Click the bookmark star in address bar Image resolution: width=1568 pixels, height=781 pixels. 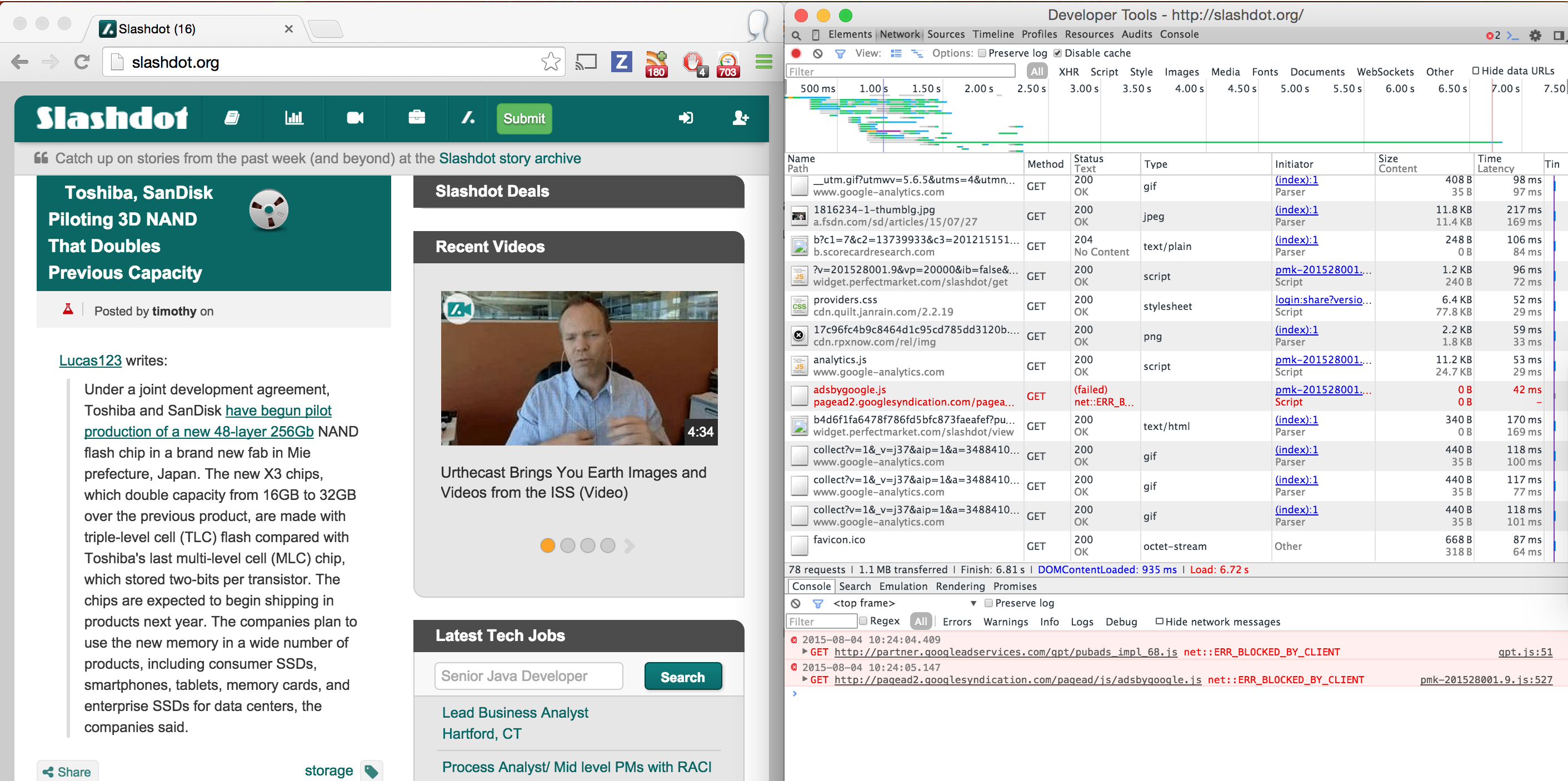(x=550, y=62)
